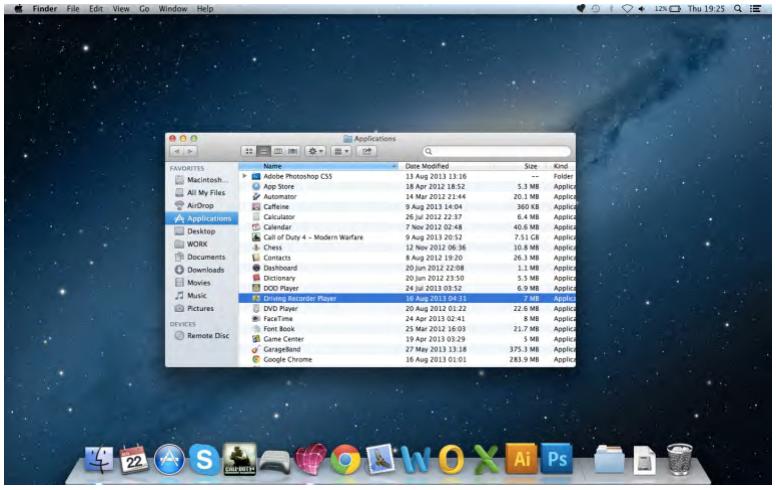Open the Edit menu
Screen dimensions: 776x490
click(96, 9)
